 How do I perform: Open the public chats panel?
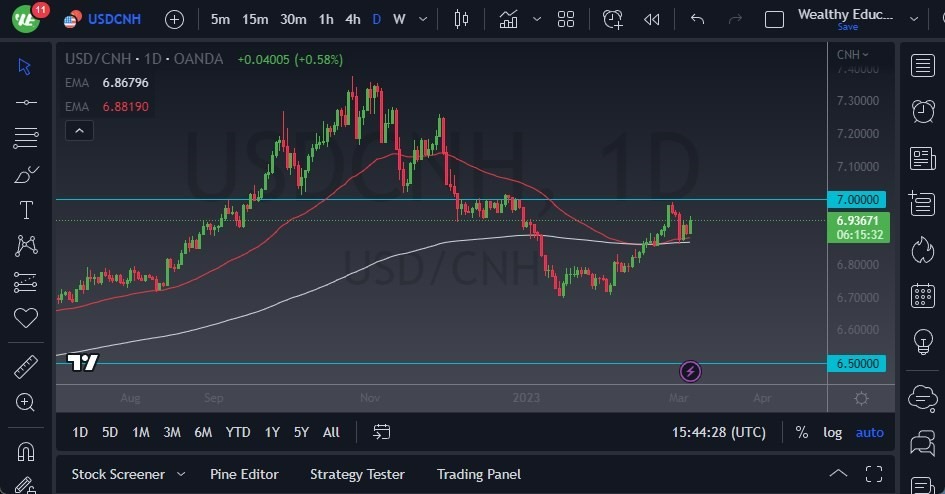(x=923, y=398)
